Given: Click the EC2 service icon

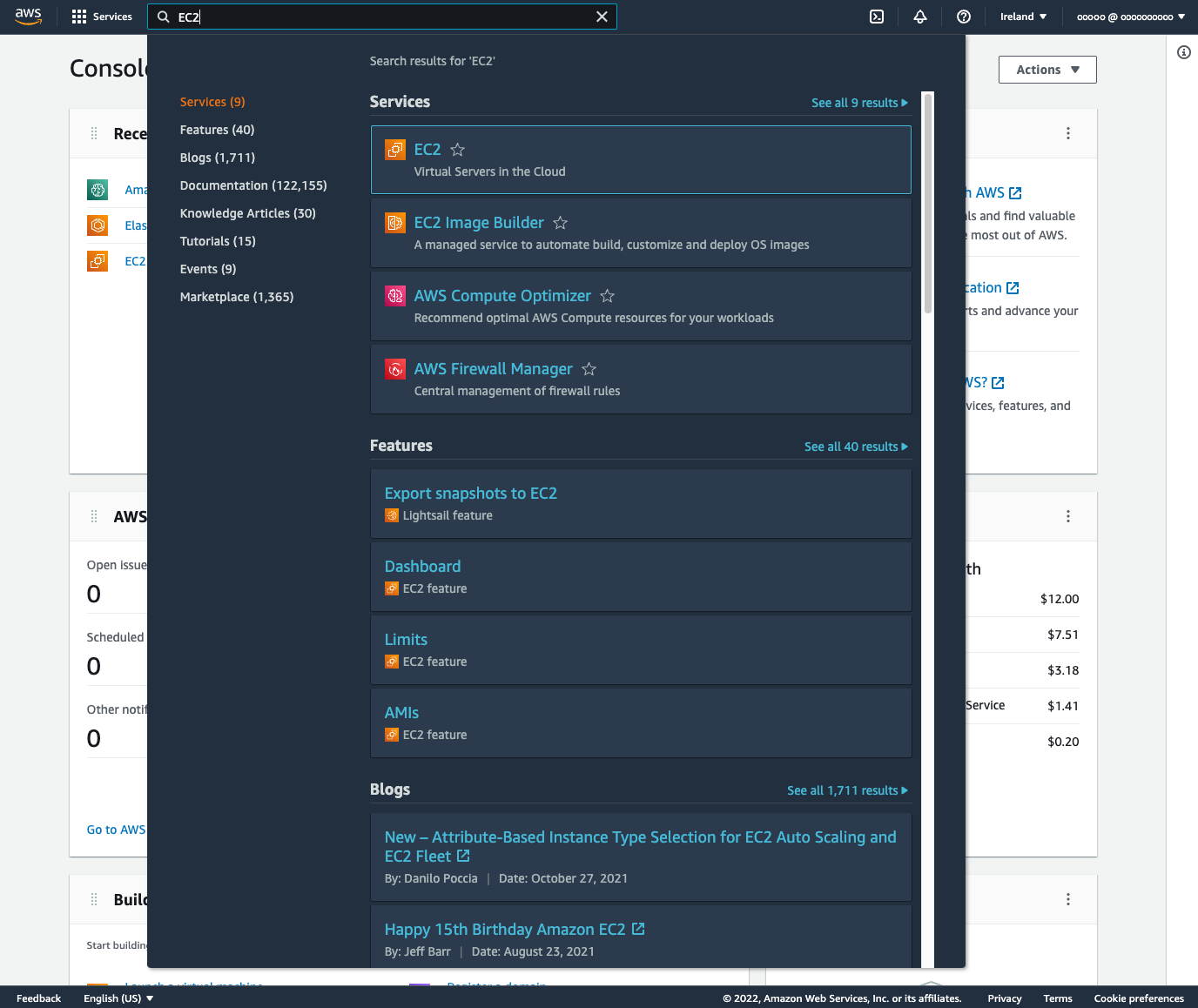Looking at the screenshot, I should click(x=395, y=149).
